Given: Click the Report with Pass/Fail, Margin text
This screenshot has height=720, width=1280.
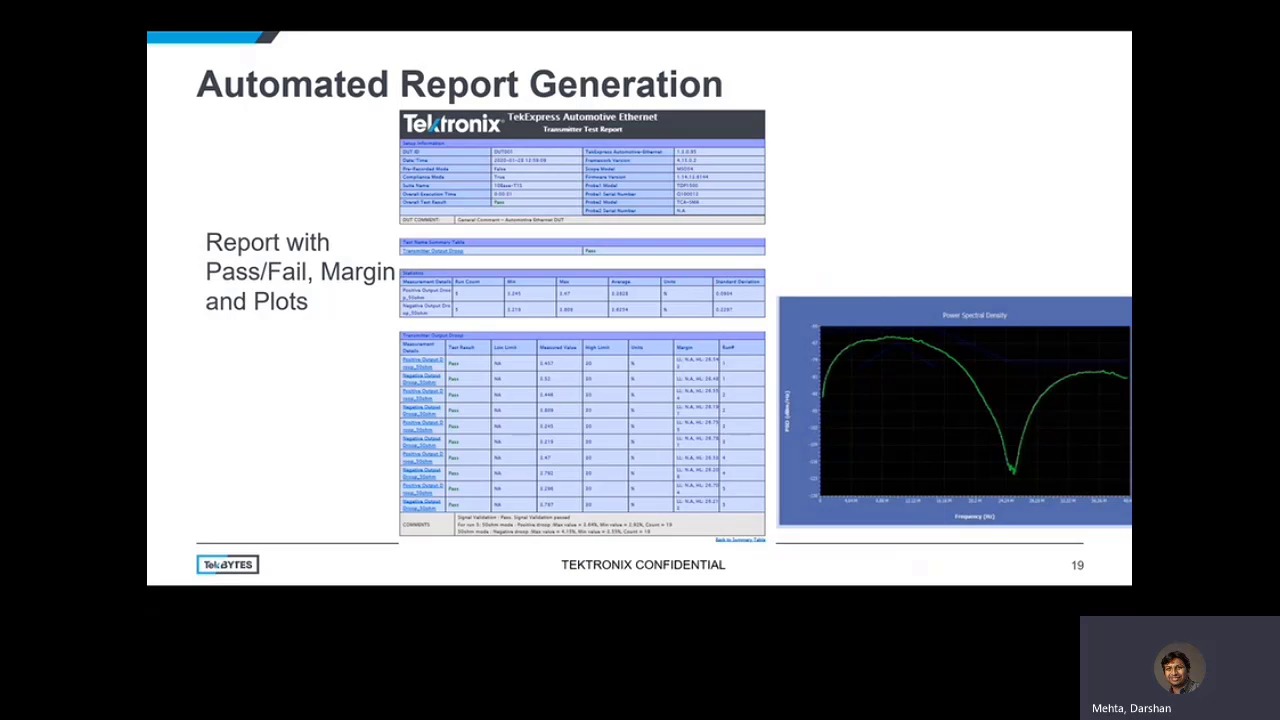Looking at the screenshot, I should pyautogui.click(x=300, y=271).
